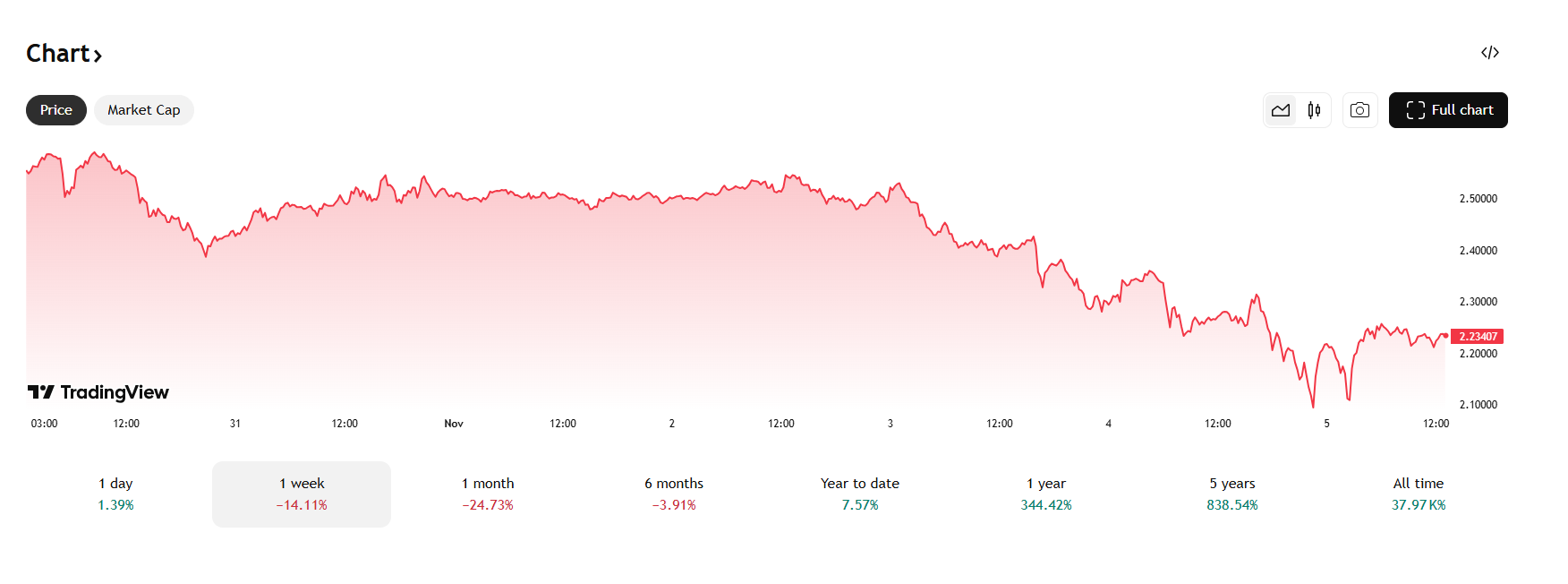Click the camera snapshot icon

pos(1359,109)
